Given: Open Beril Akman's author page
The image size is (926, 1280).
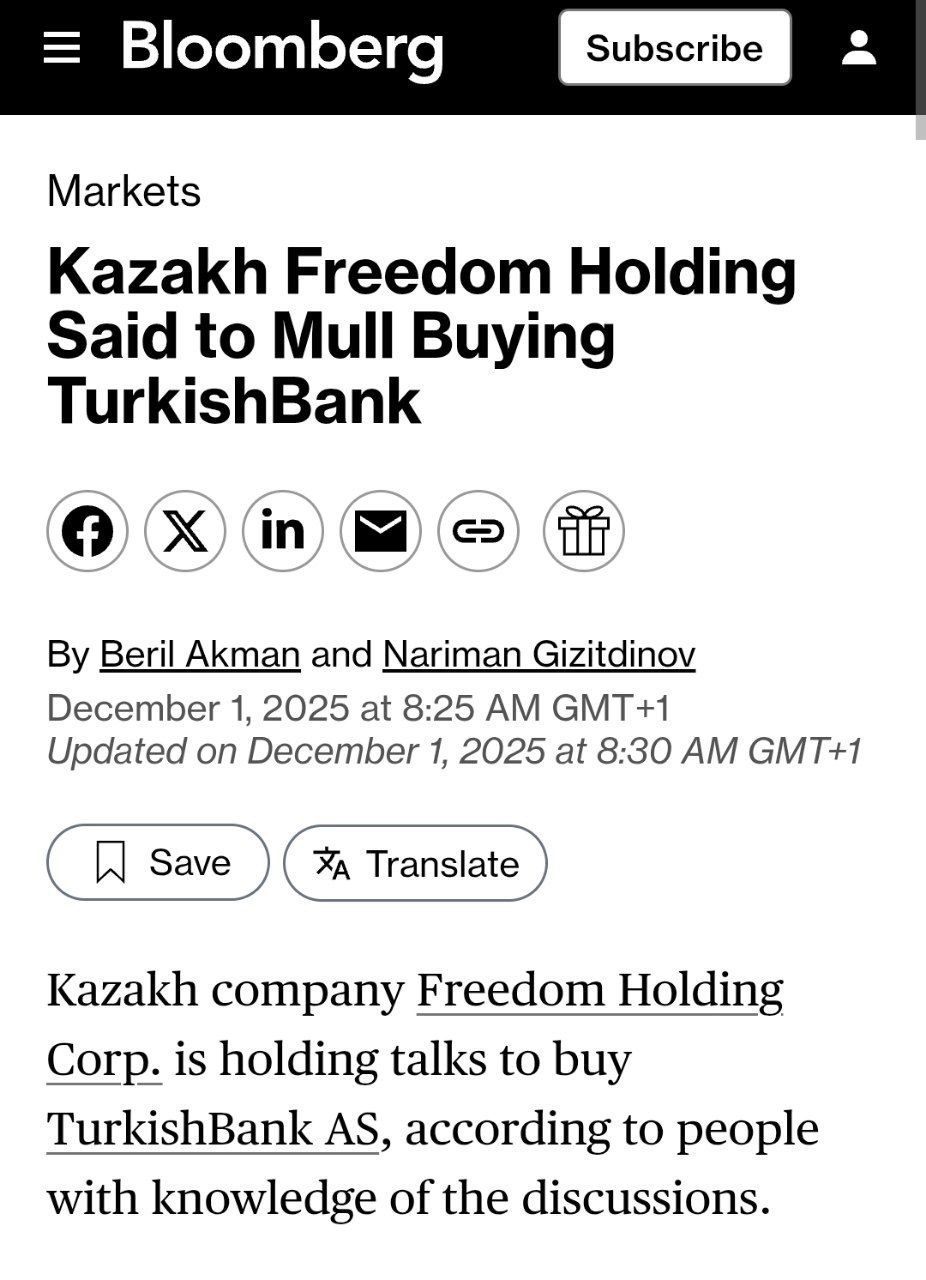Looking at the screenshot, I should 200,654.
